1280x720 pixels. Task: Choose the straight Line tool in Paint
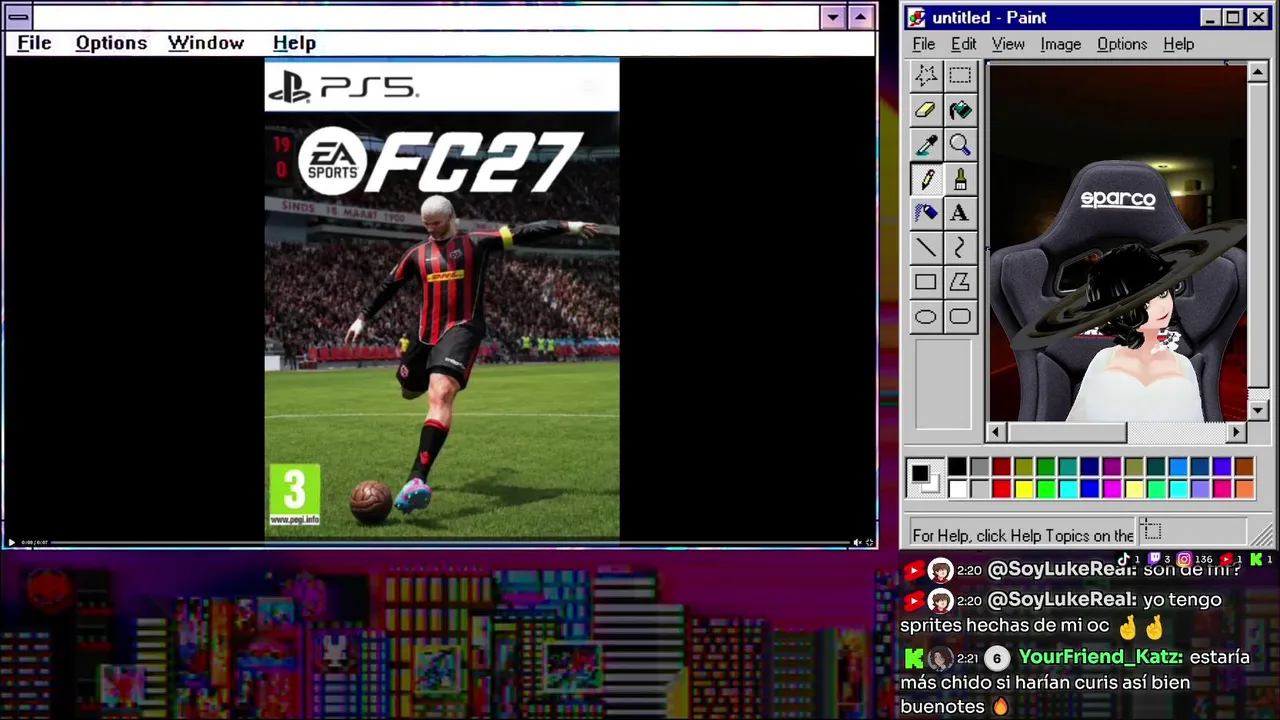(926, 248)
